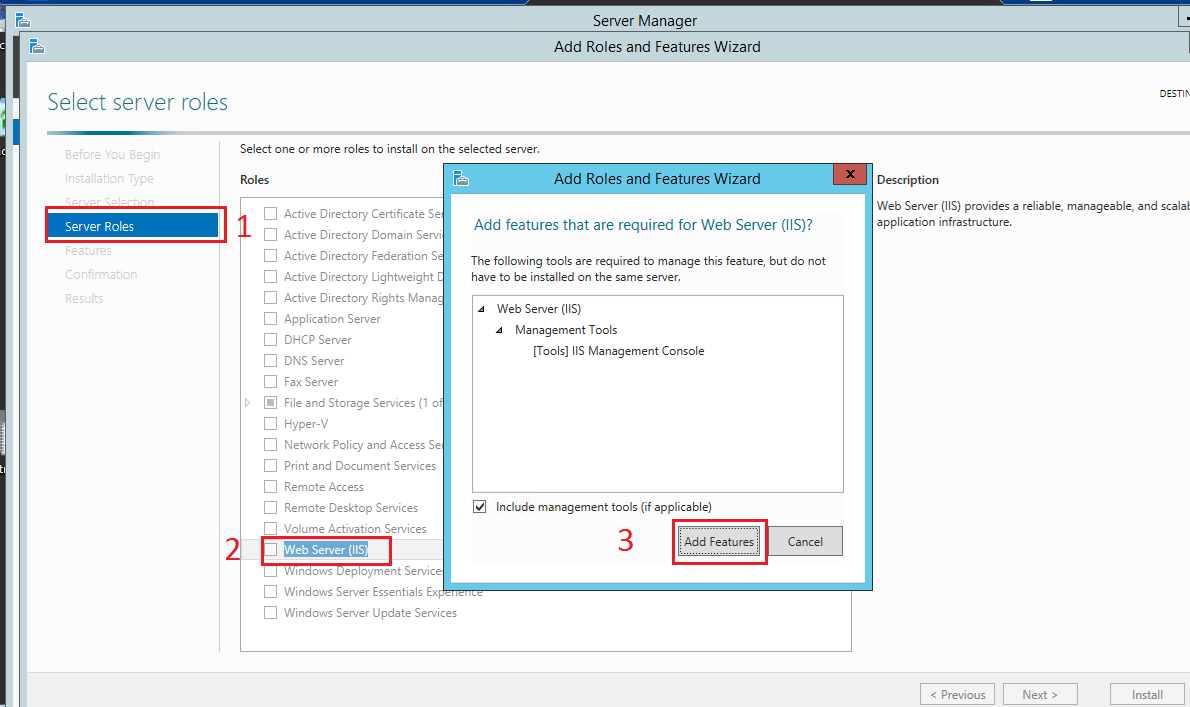The image size is (1190, 707).
Task: Expand File and Storage Services role
Action: [x=248, y=403]
